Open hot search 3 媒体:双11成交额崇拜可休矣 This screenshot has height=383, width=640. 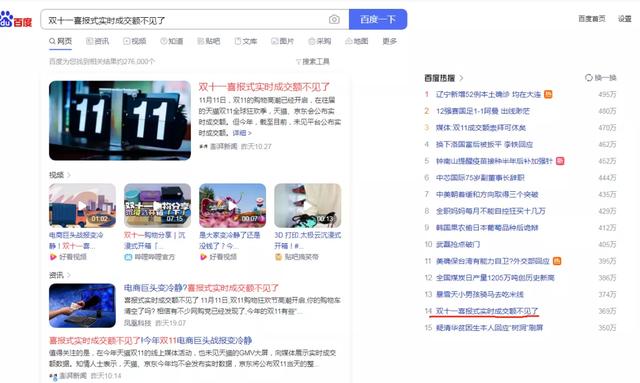(481, 128)
